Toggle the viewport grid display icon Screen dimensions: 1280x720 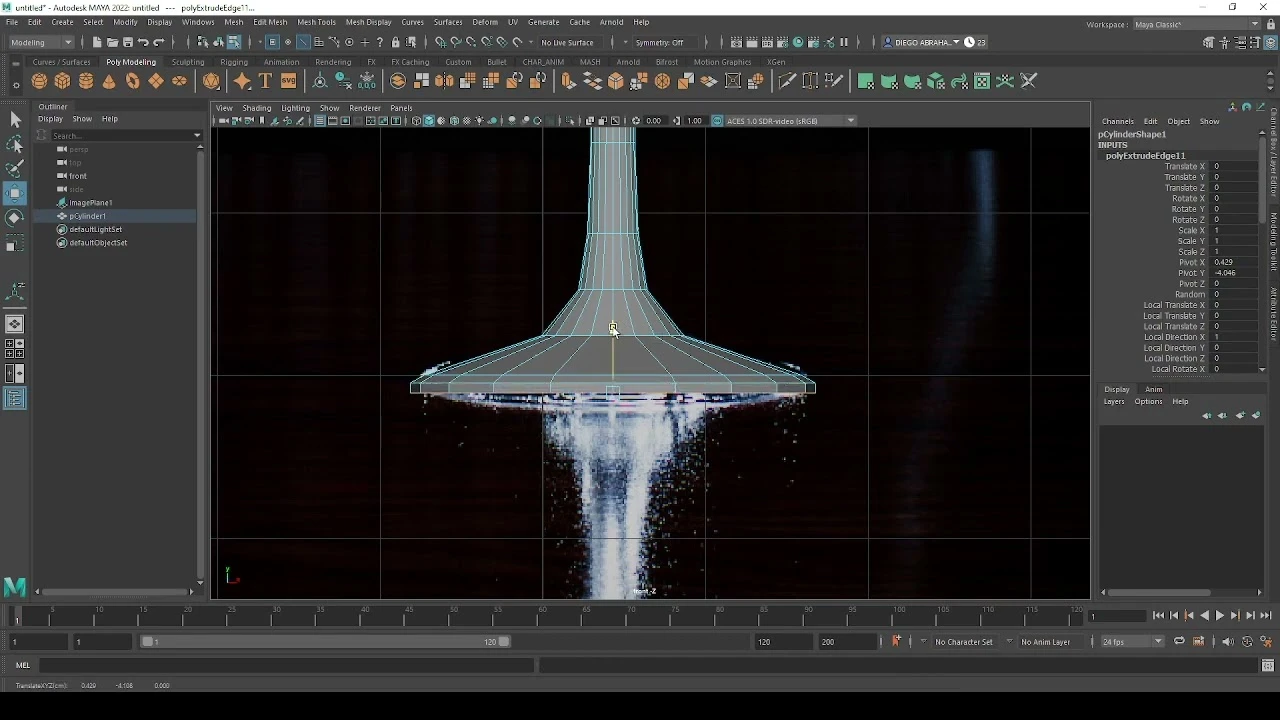click(x=319, y=121)
